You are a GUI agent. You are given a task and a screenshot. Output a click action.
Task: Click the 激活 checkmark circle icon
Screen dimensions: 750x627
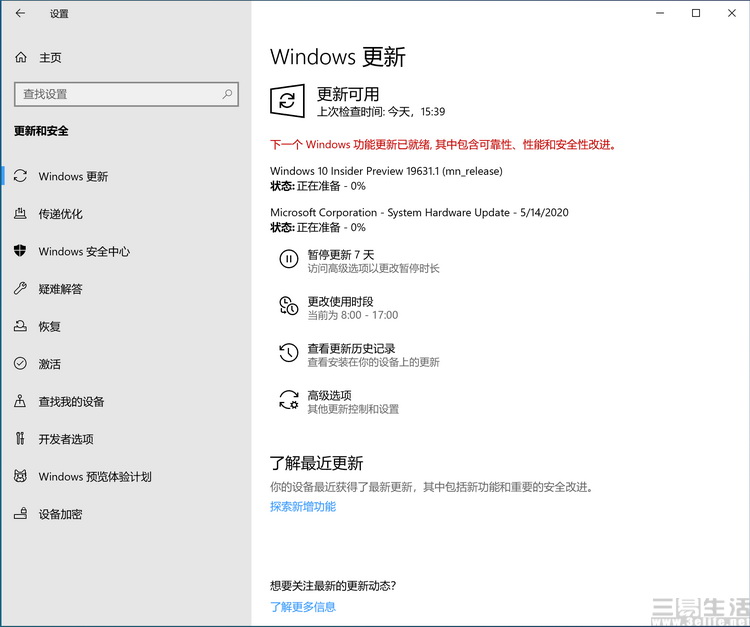(20, 363)
